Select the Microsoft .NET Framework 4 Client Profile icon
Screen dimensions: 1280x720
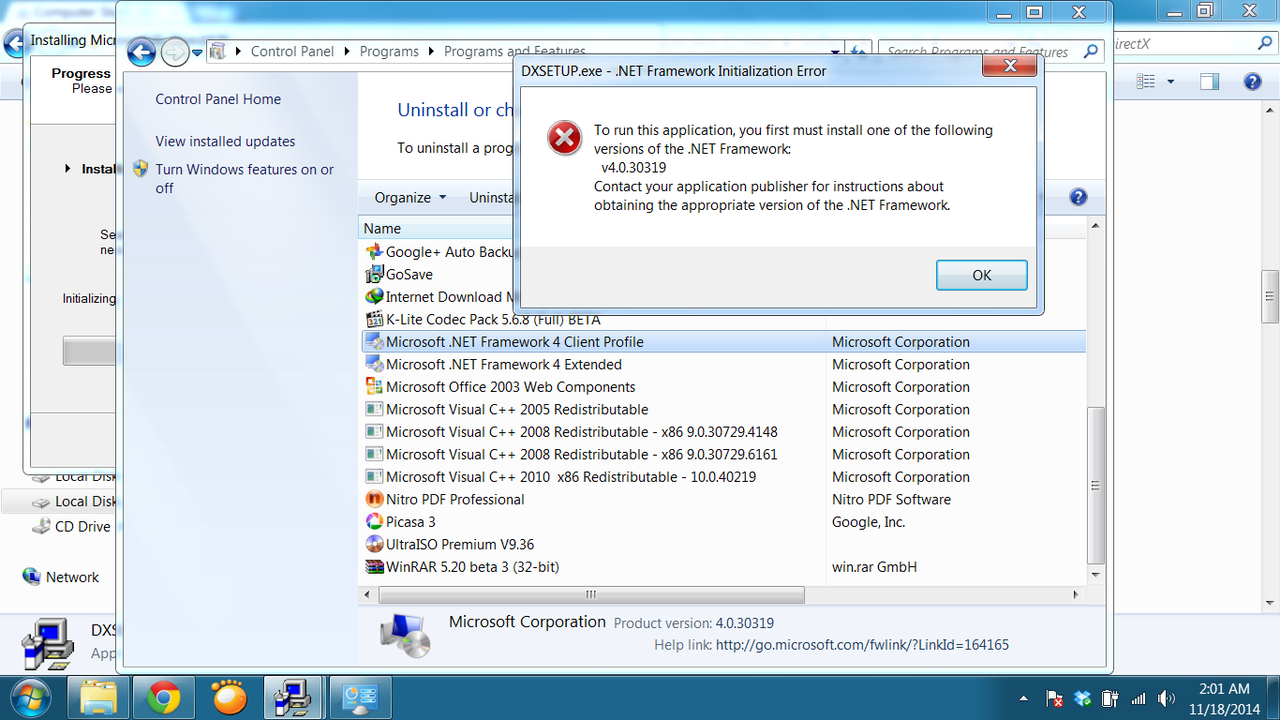374,342
